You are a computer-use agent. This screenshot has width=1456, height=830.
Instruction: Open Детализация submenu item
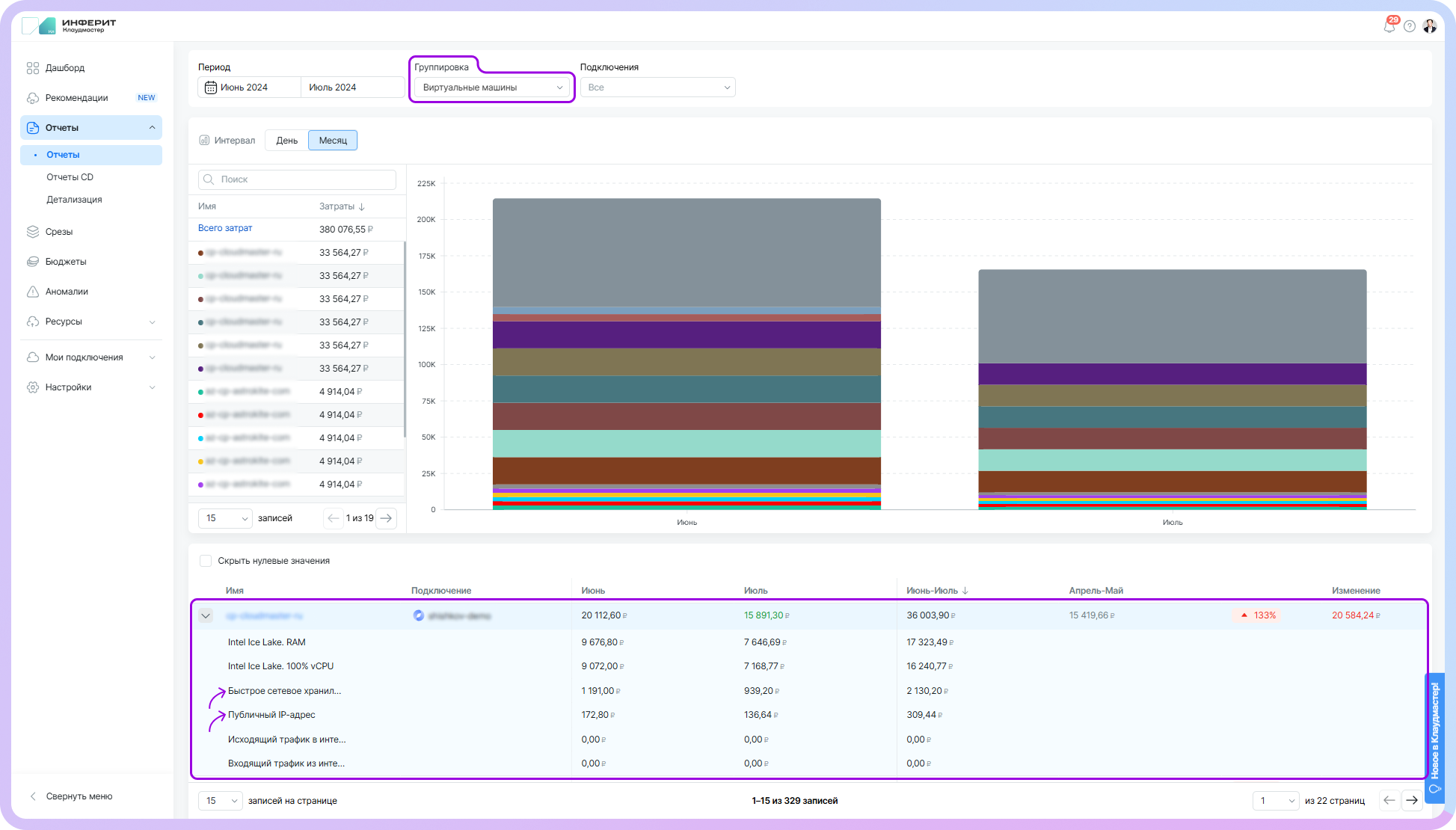point(74,200)
